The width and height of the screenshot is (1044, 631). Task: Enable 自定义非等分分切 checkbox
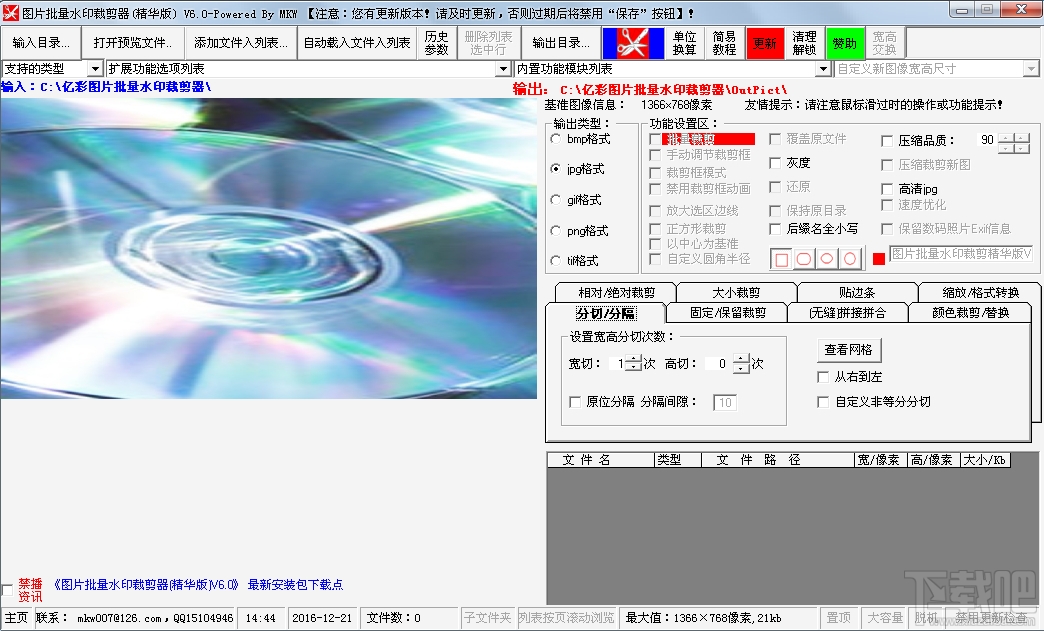[823, 402]
